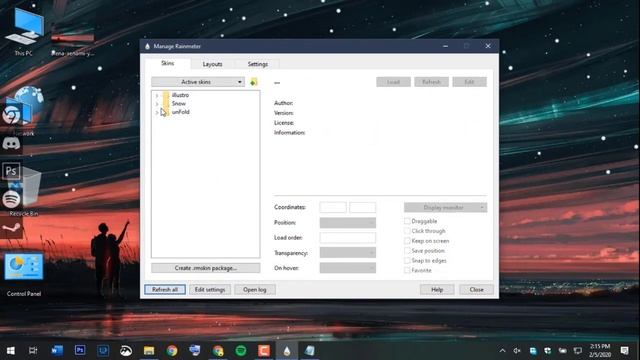Click the Rainmeter droplet icon on the taskbar
This screenshot has height=360, width=640.
click(x=287, y=351)
